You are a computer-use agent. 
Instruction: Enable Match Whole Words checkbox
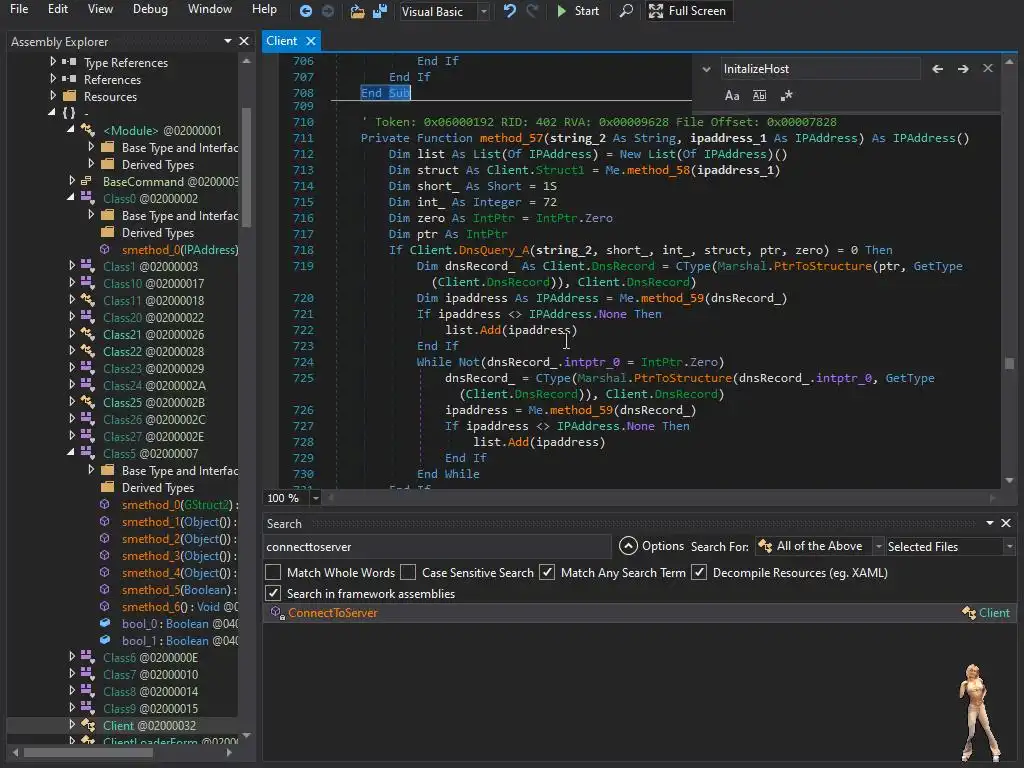[273, 573]
